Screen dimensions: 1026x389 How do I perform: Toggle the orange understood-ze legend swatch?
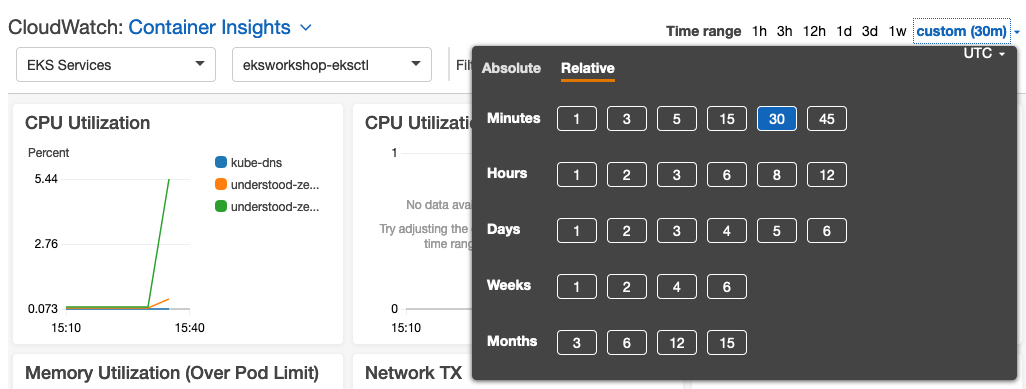pyautogui.click(x=221, y=184)
